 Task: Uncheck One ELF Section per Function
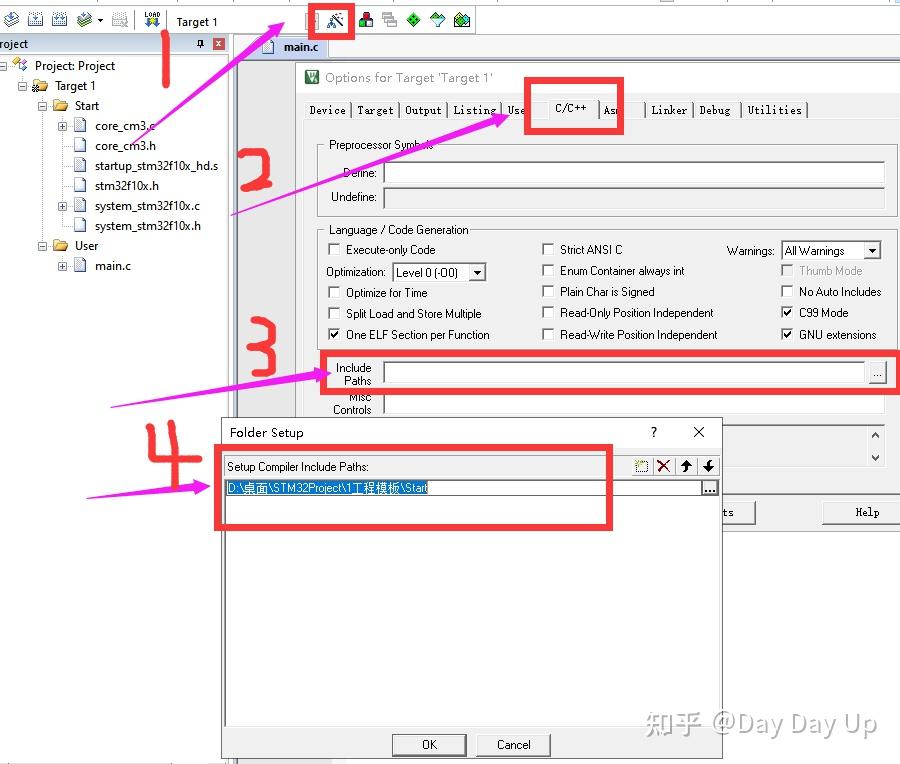click(x=333, y=334)
